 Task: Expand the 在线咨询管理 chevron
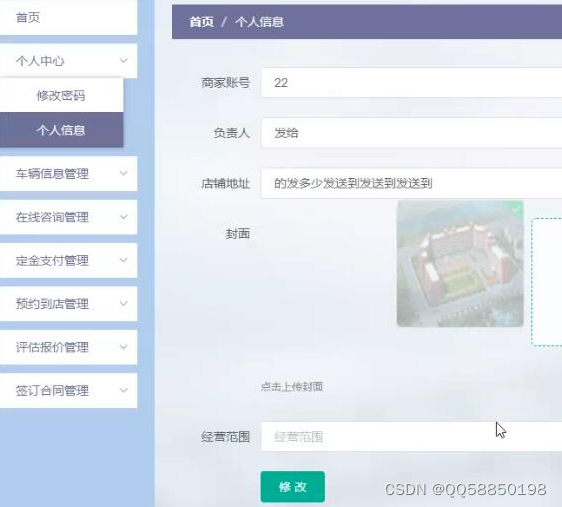click(124, 217)
